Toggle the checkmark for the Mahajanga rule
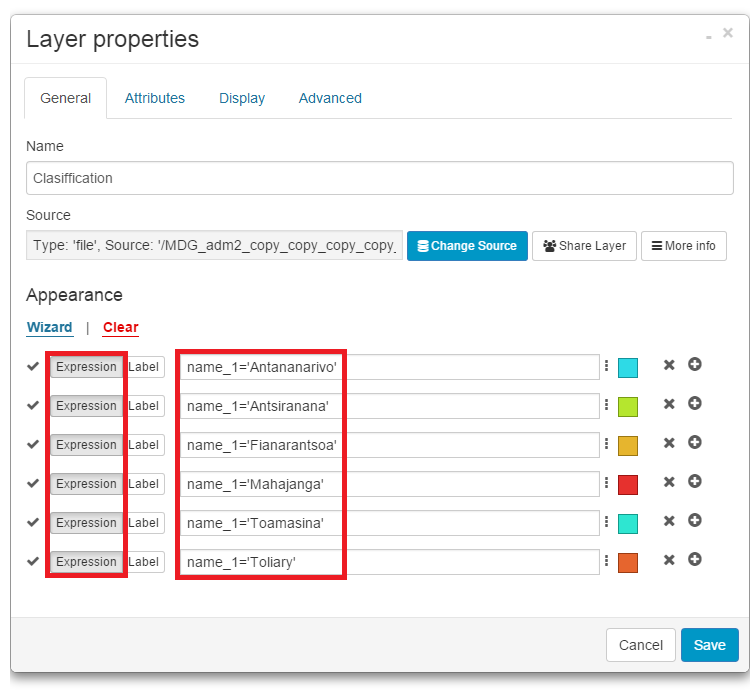 coord(33,483)
